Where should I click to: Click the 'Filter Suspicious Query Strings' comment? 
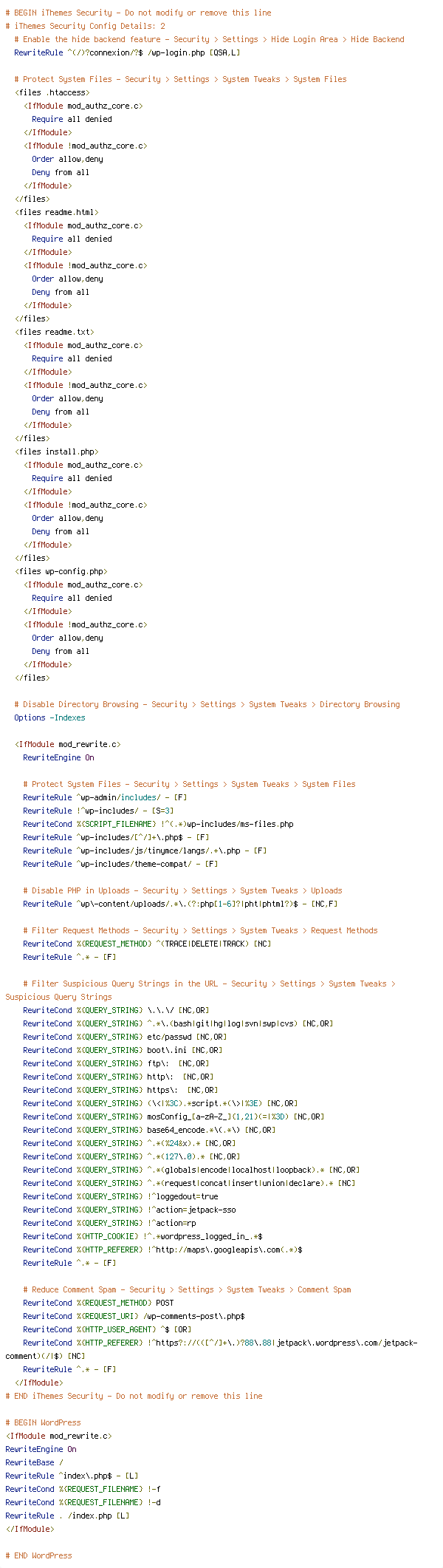[x=200, y=990]
